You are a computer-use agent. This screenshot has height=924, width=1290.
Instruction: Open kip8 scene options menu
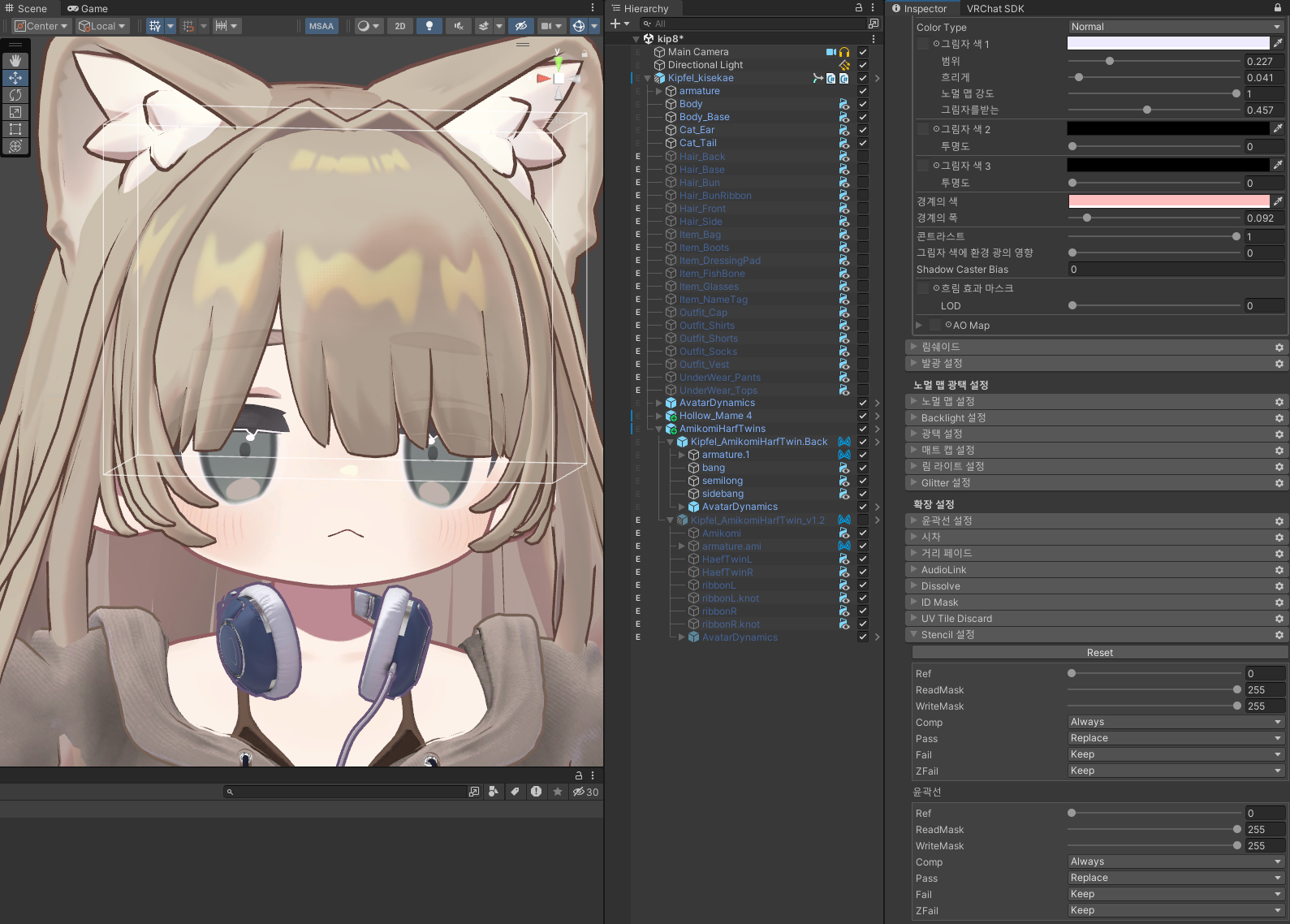pos(874,39)
